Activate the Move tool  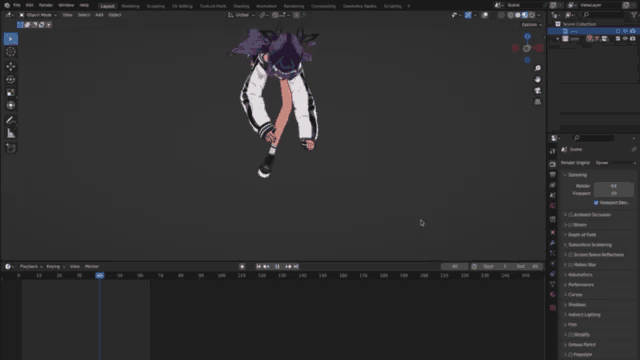coord(11,66)
